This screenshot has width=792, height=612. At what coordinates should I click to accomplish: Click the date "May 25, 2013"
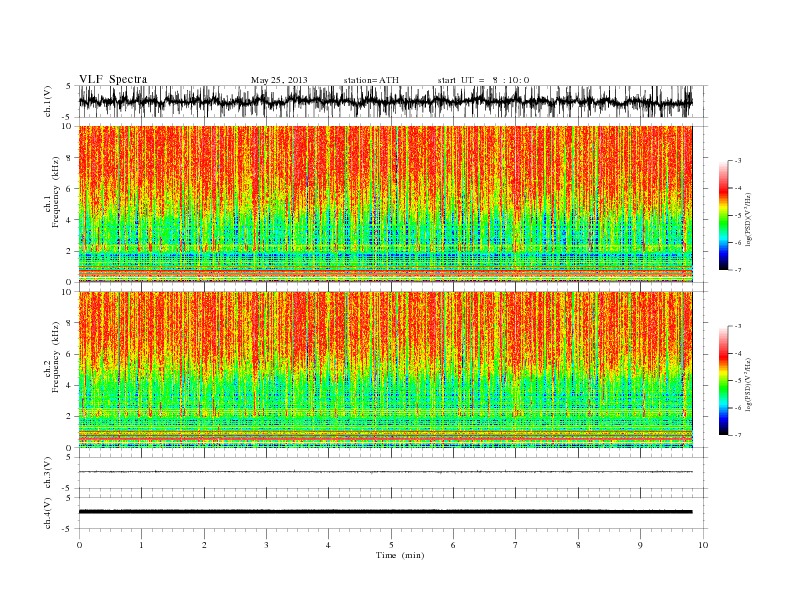point(279,80)
